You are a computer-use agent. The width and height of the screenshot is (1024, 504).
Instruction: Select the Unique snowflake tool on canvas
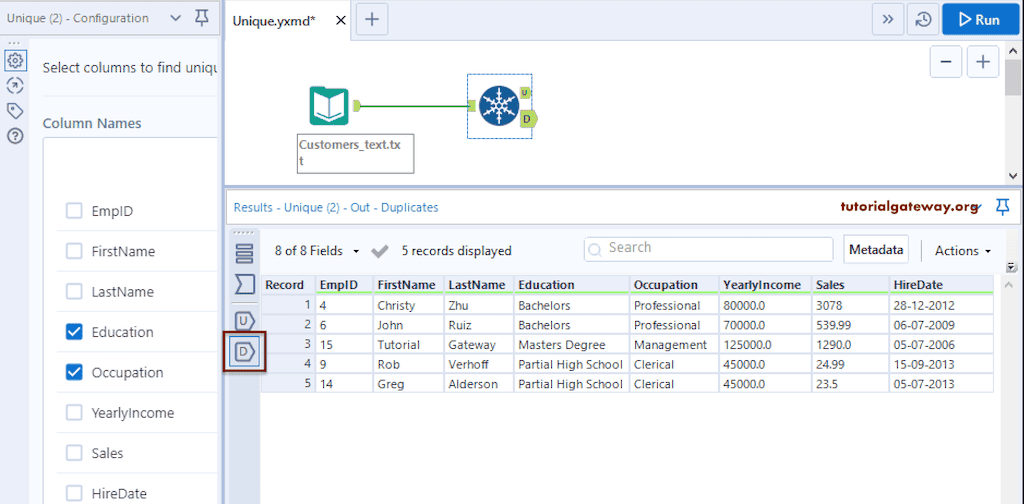498,106
